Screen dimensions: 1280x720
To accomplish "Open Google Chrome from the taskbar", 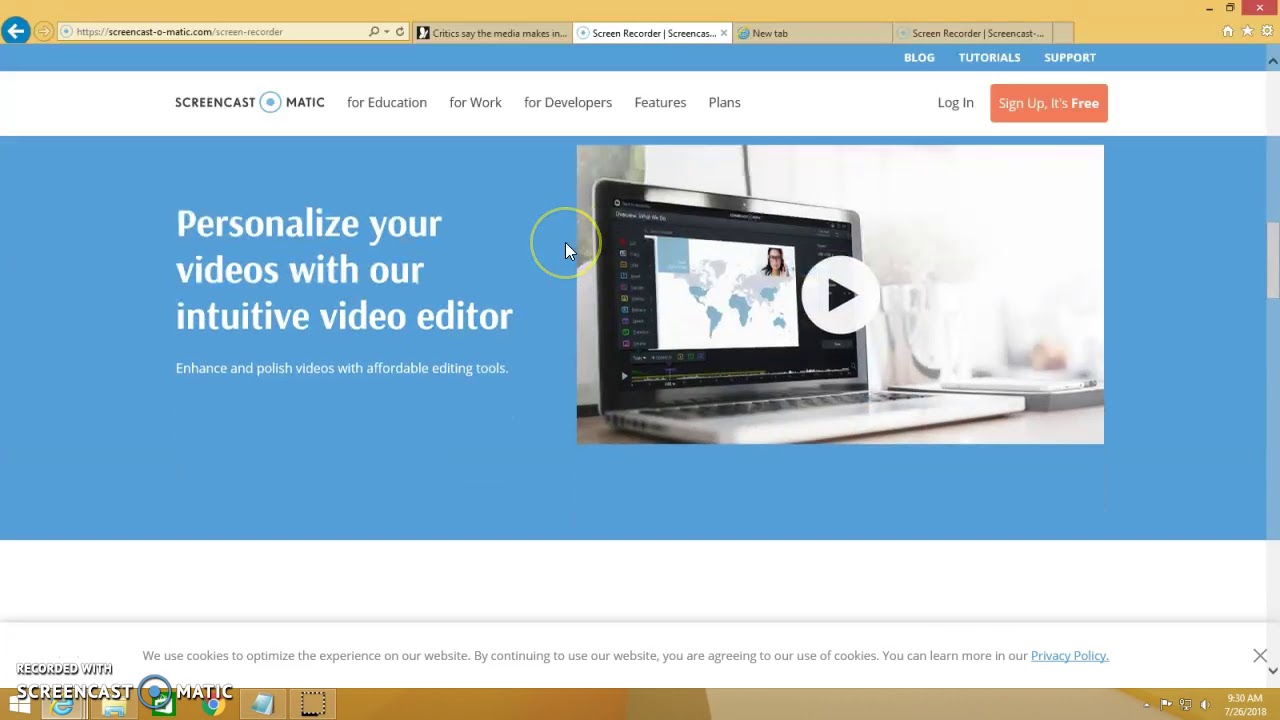I will click(213, 705).
